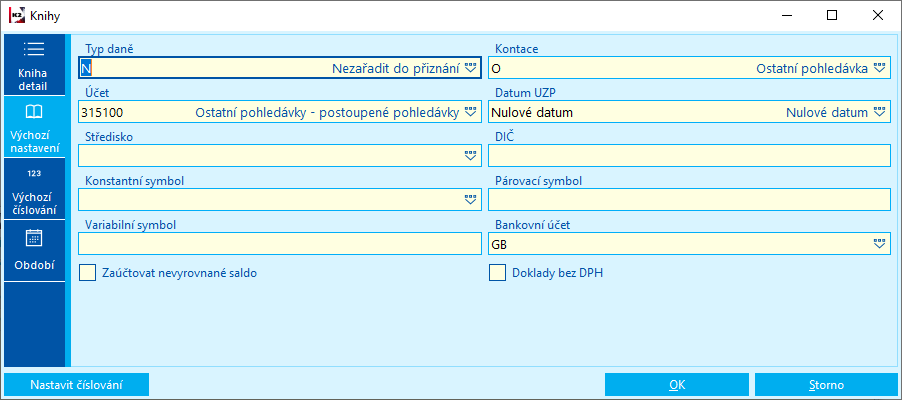The width and height of the screenshot is (902, 400).
Task: Confirm with the OK button
Action: 676,385
